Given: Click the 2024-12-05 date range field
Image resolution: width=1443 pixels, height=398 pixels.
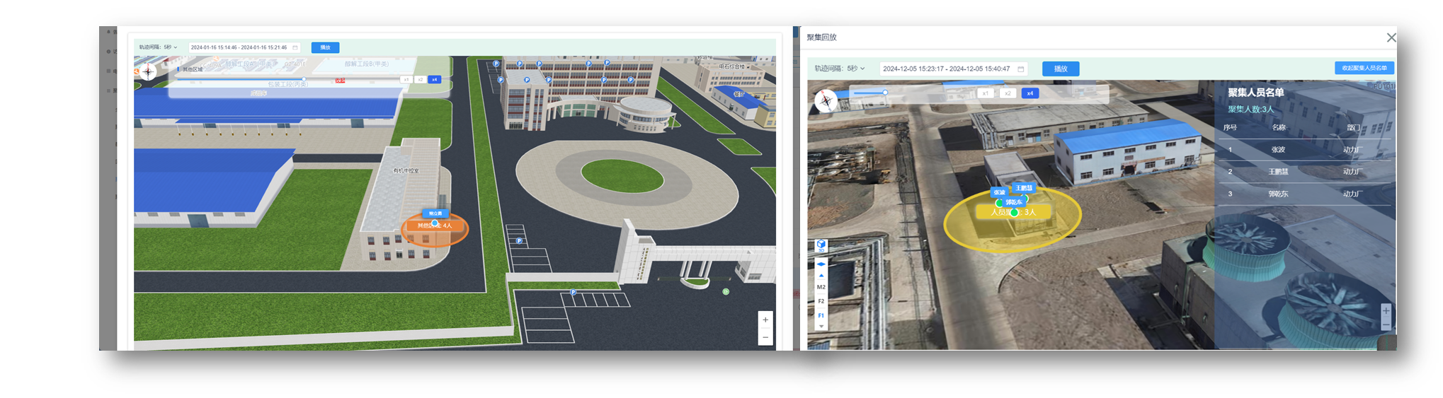Looking at the screenshot, I should [x=953, y=69].
